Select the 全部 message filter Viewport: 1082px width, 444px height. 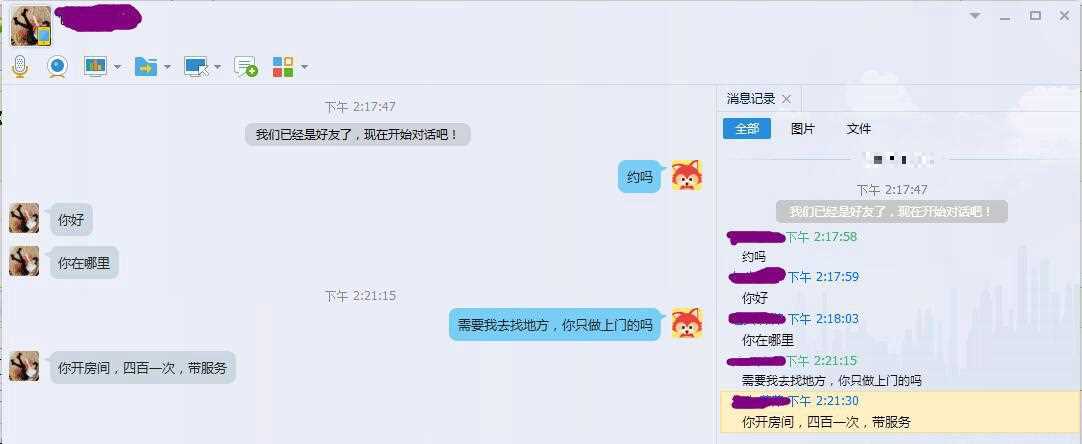[747, 128]
